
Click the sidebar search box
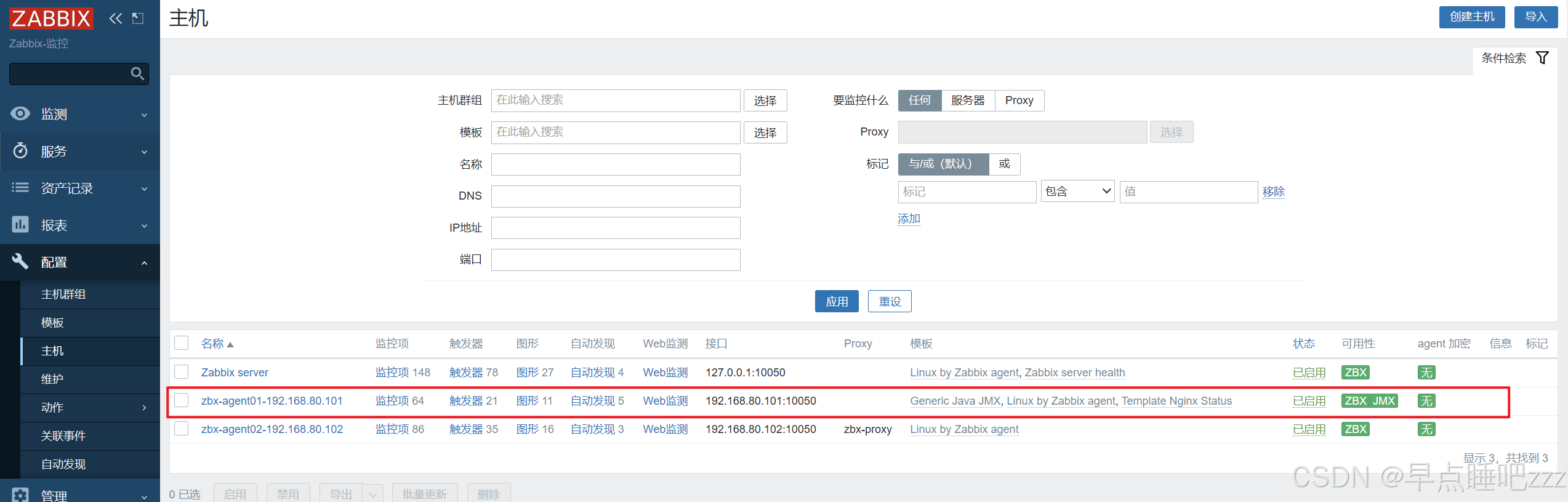(x=79, y=74)
